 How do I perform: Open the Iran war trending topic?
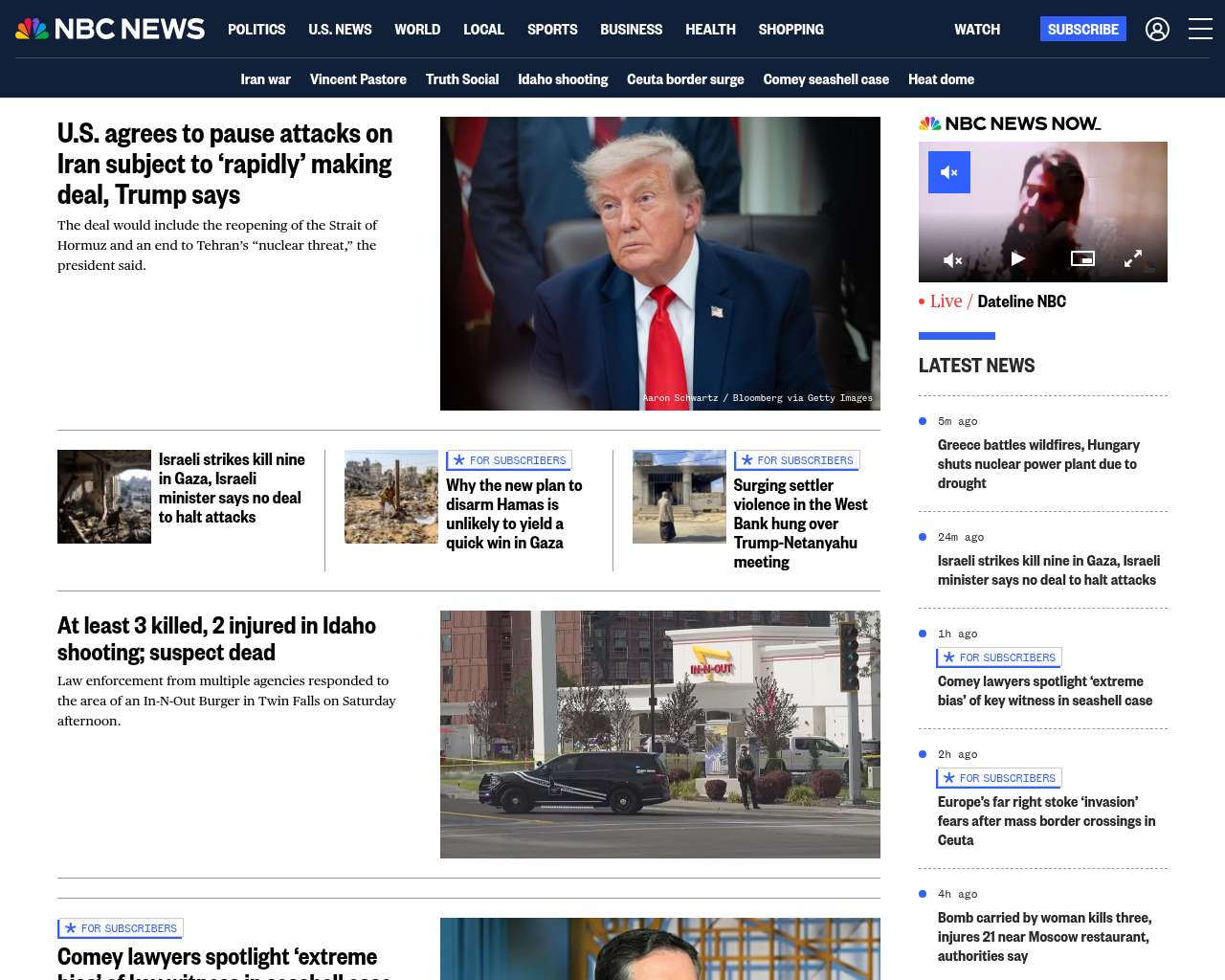(265, 79)
